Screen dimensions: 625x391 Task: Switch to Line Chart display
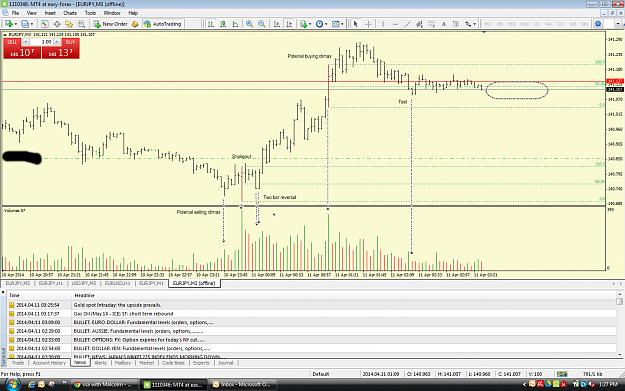(235, 24)
